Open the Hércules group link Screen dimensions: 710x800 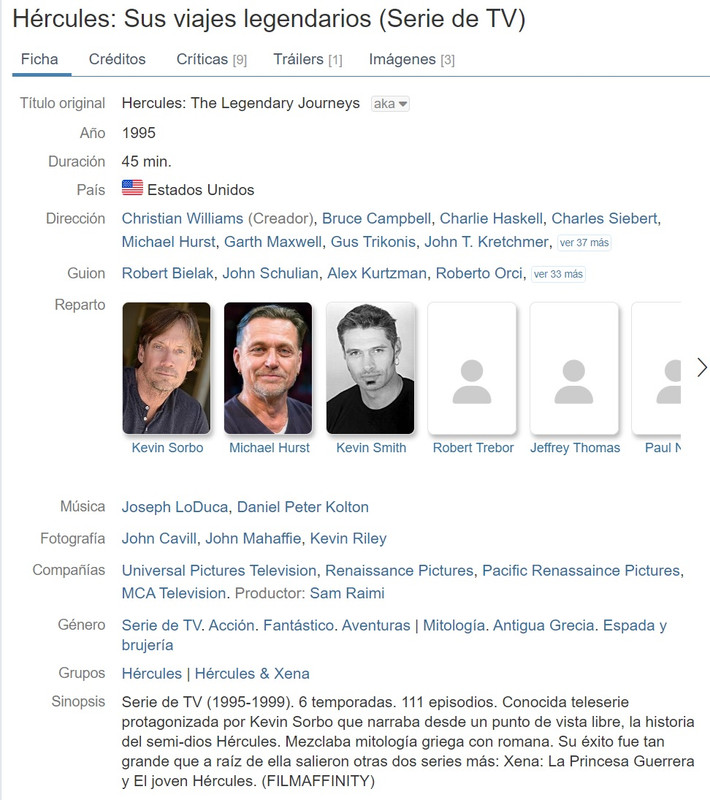point(151,673)
